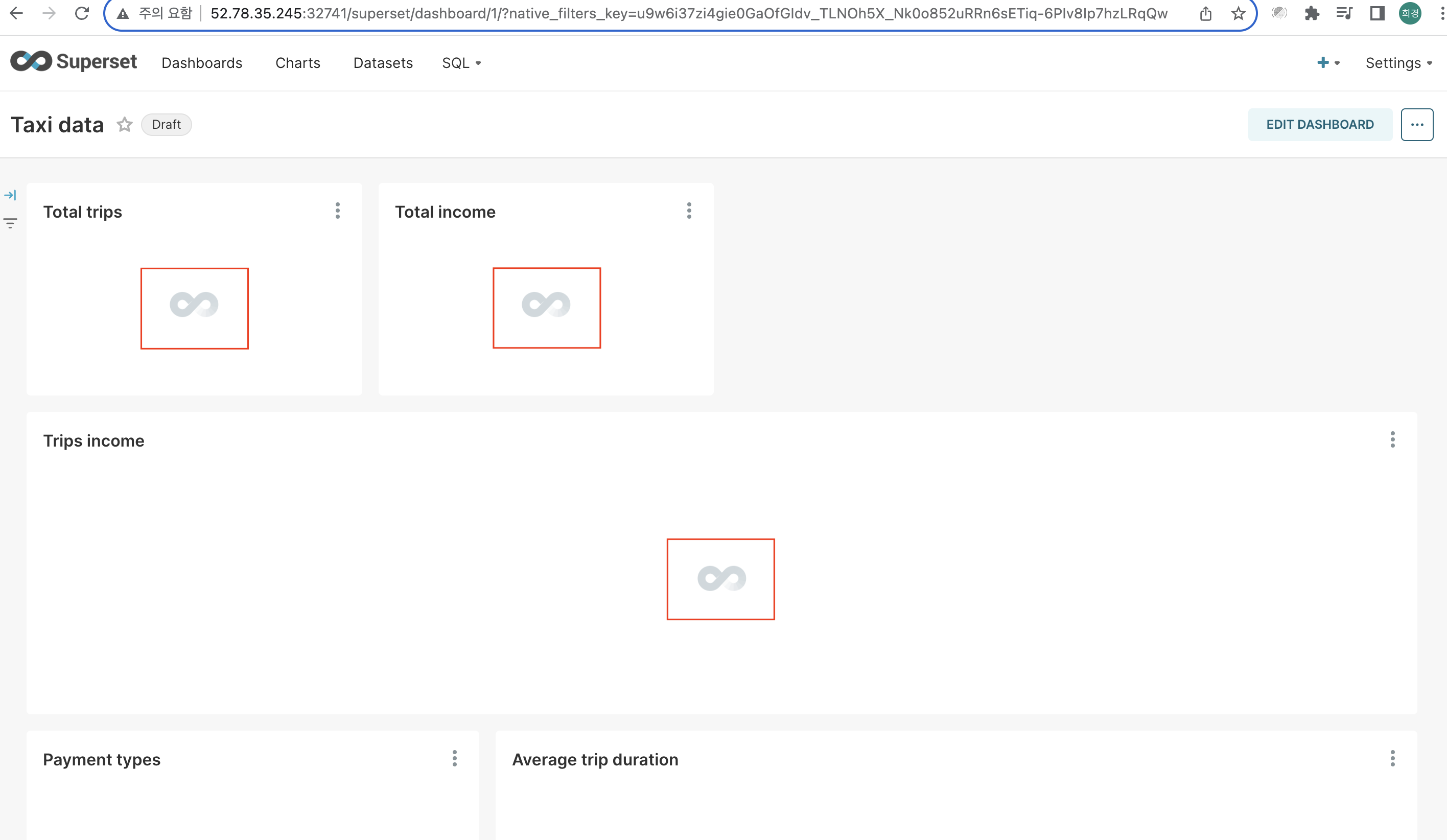Open the Charts menu item
1447x840 pixels.
297,63
